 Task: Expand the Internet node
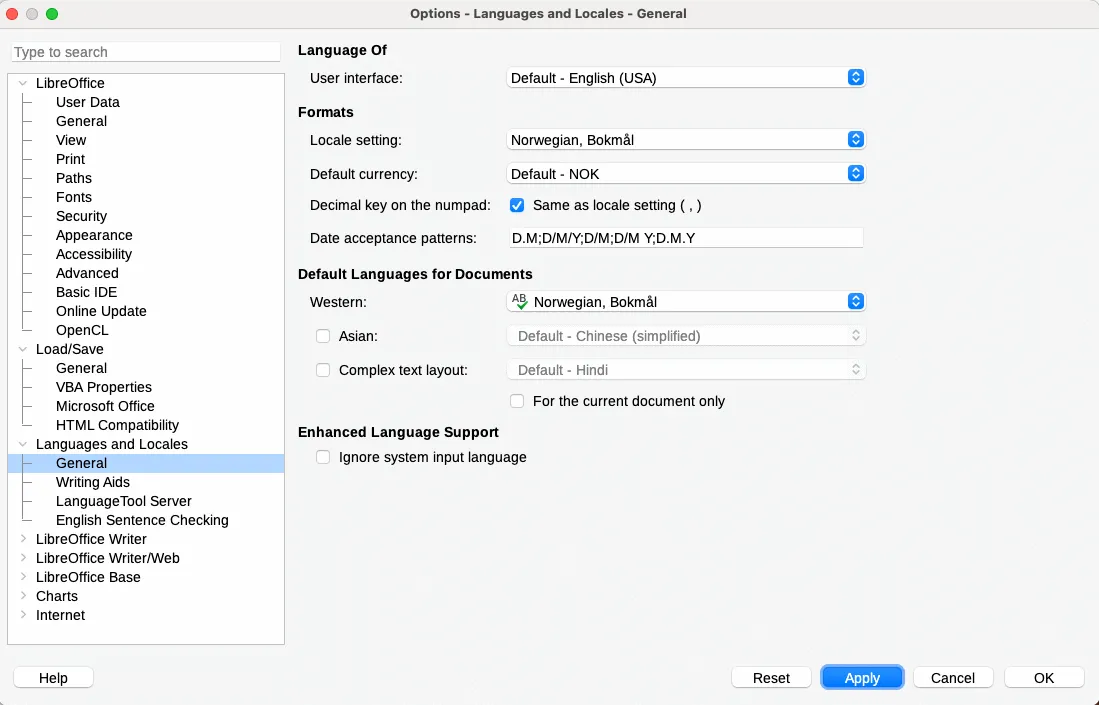point(22,615)
